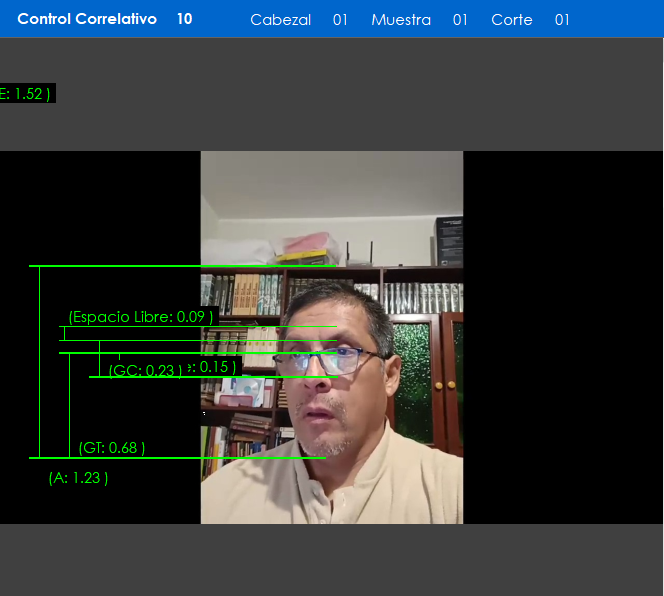The image size is (664, 596).
Task: Click the bottom green guide line above A: 1.23
Action: (x=180, y=458)
